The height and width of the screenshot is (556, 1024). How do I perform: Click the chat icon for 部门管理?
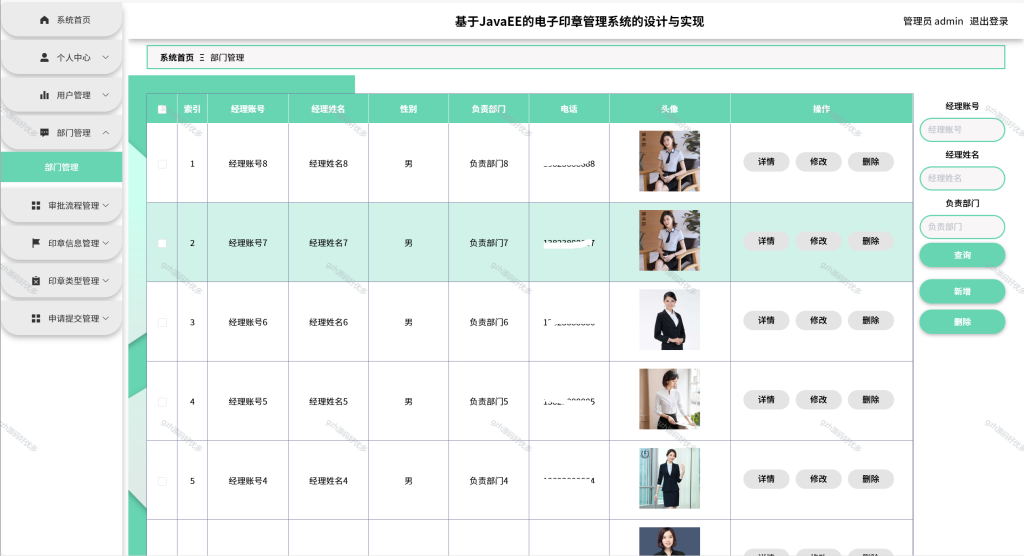click(44, 133)
